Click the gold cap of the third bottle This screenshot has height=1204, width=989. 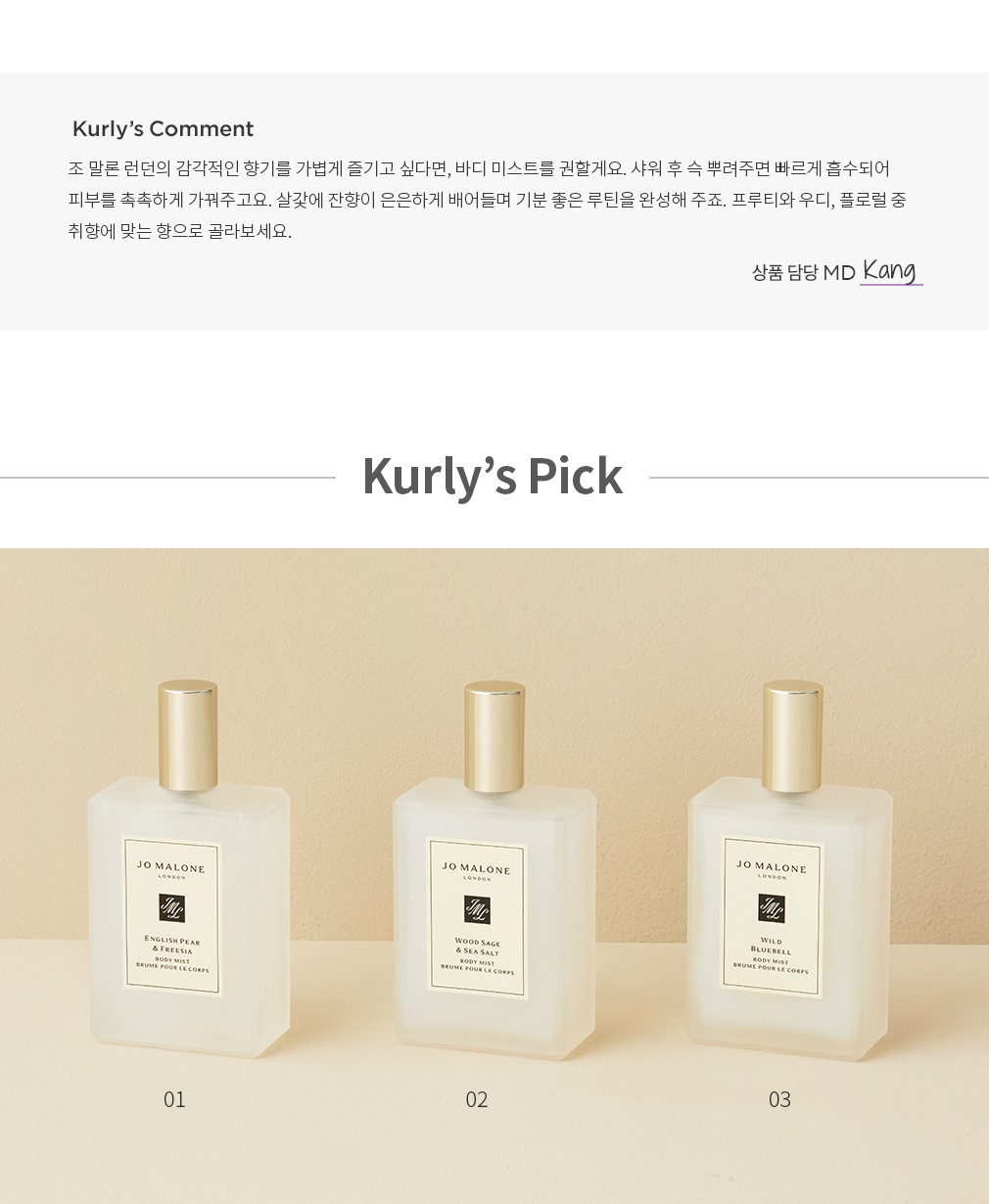coord(793,736)
